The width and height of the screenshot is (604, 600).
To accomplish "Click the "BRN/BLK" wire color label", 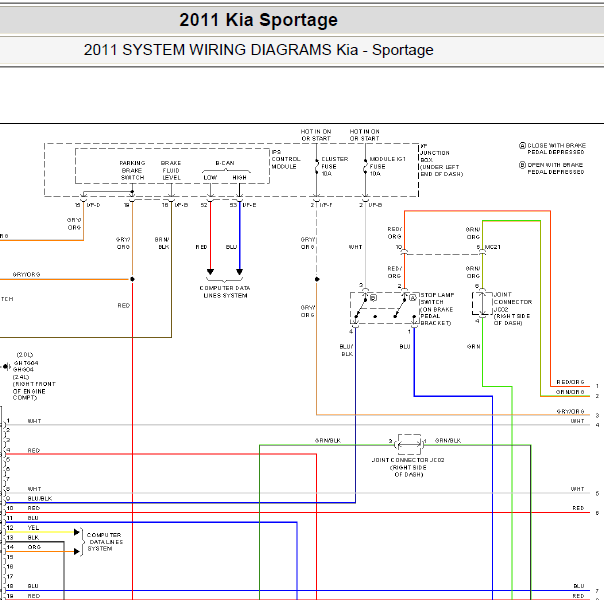I will (162, 243).
